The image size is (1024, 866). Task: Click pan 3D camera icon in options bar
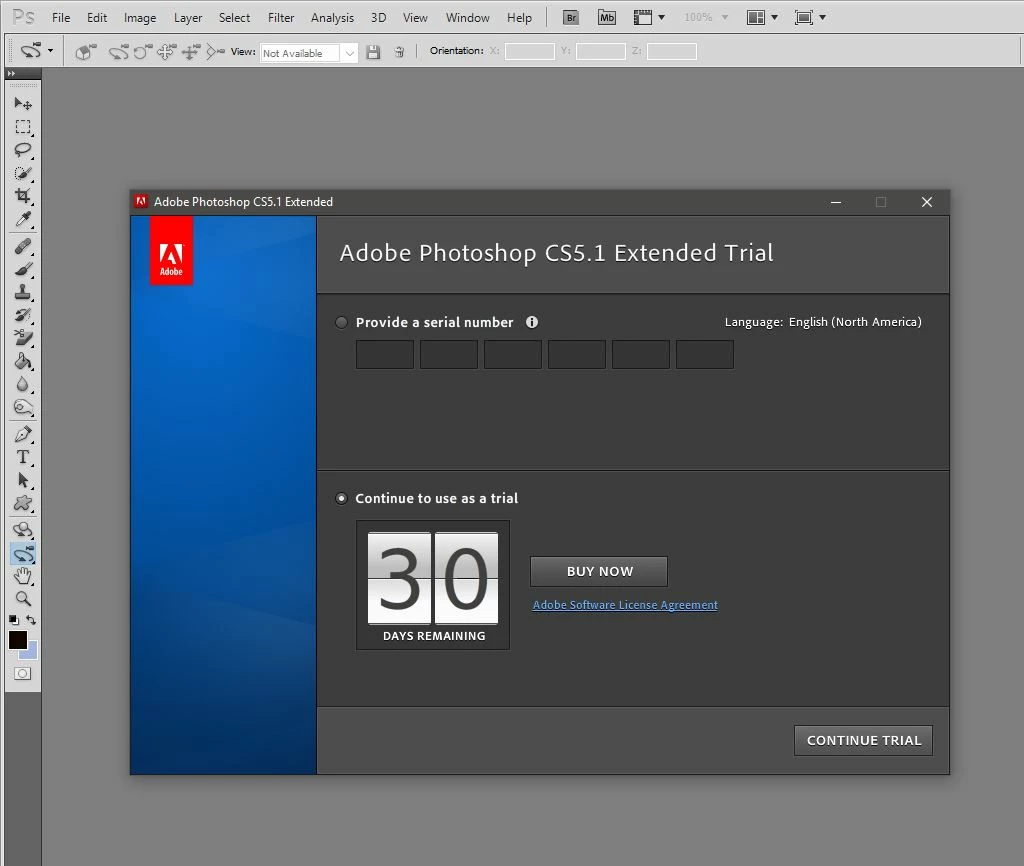[x=166, y=52]
